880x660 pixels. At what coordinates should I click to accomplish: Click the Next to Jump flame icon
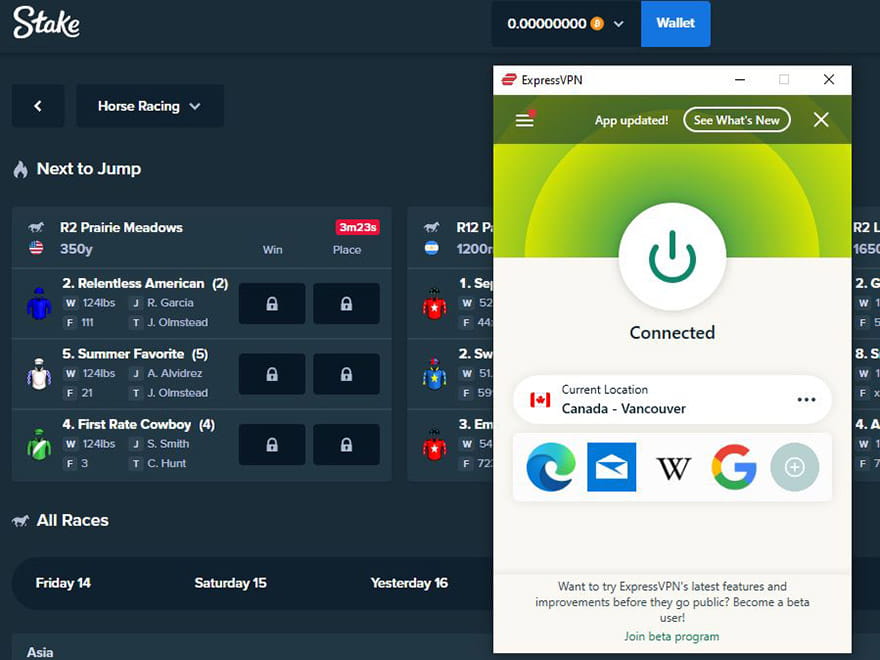click(21, 169)
